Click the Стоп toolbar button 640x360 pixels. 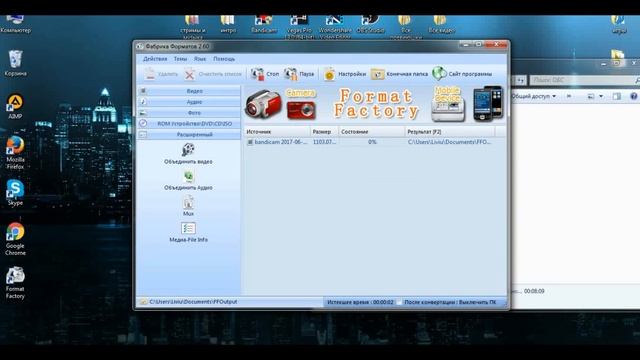click(265, 74)
